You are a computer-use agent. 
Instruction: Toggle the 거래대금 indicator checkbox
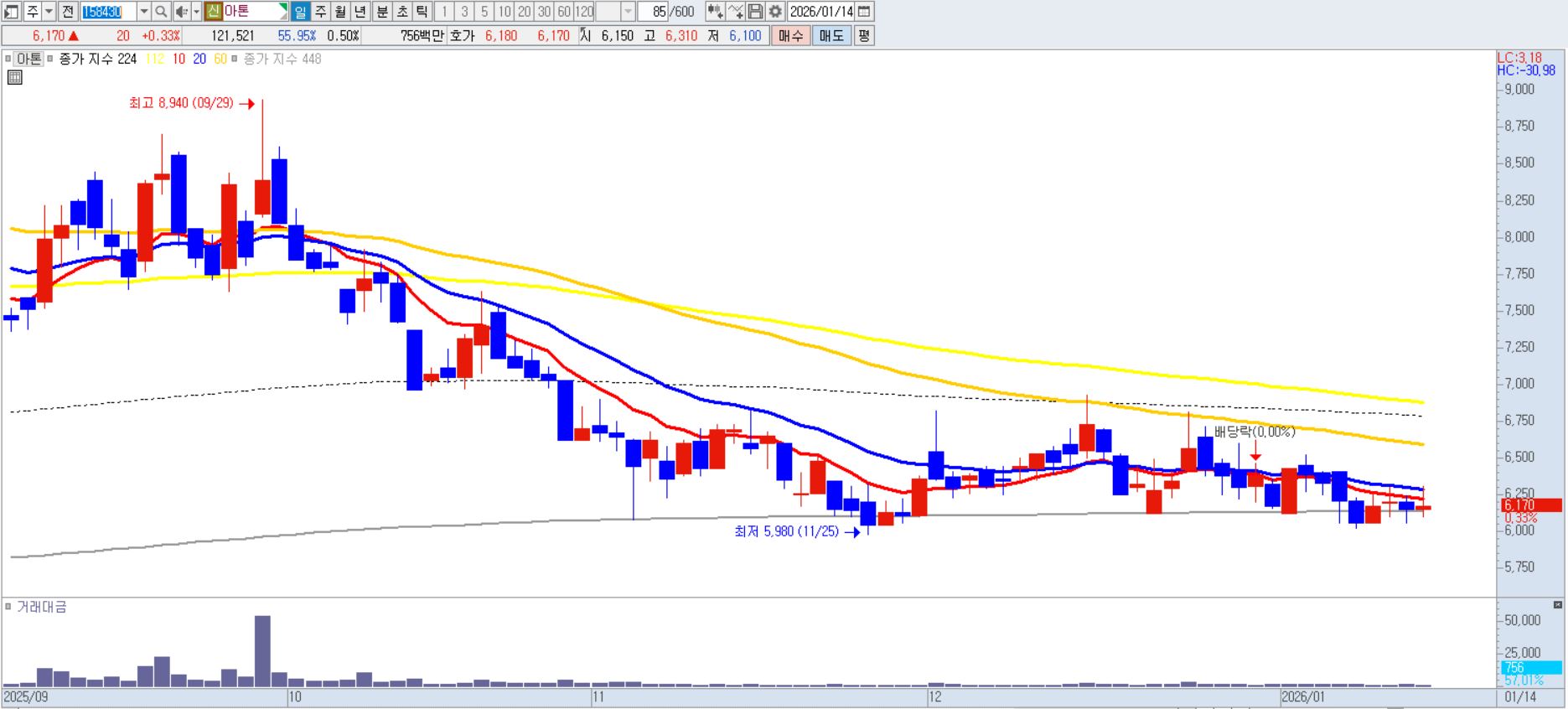pos(8,607)
